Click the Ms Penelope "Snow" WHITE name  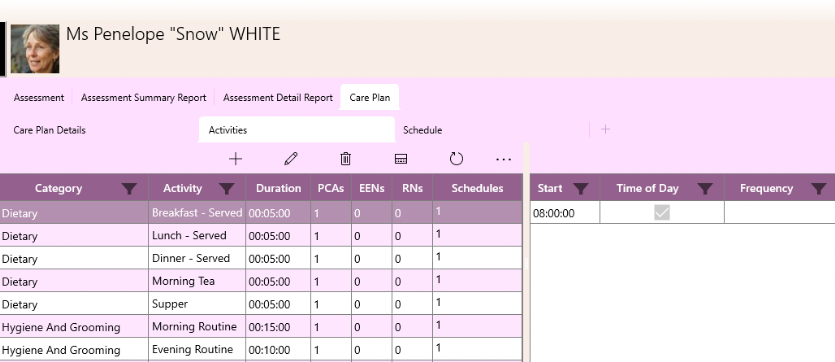[173, 34]
